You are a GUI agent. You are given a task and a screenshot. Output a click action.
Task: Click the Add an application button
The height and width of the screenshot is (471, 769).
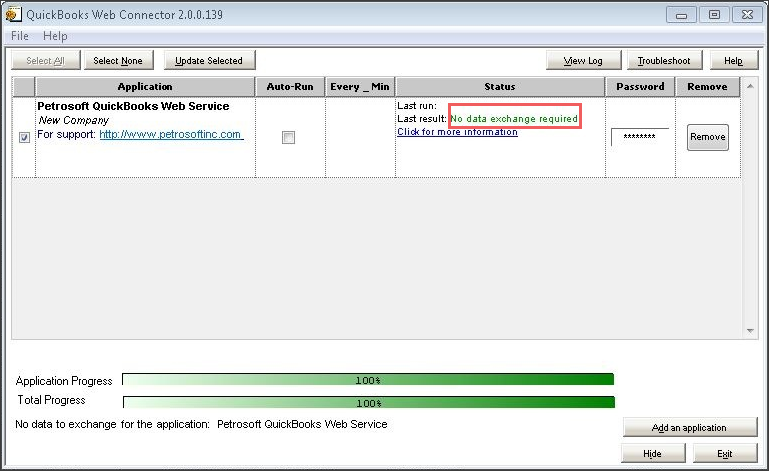pos(690,427)
